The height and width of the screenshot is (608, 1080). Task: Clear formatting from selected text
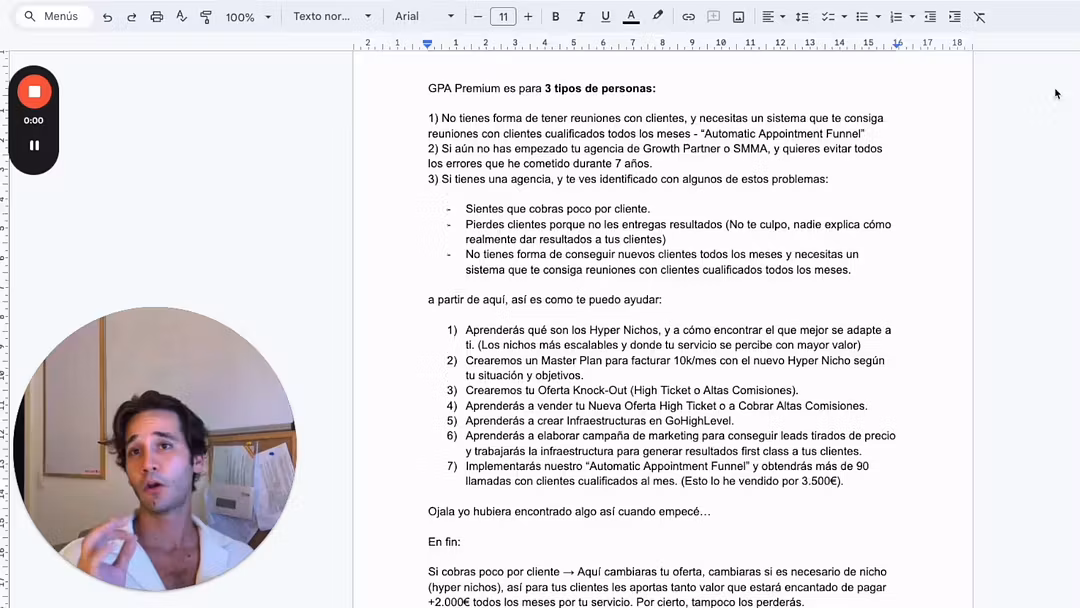979,17
